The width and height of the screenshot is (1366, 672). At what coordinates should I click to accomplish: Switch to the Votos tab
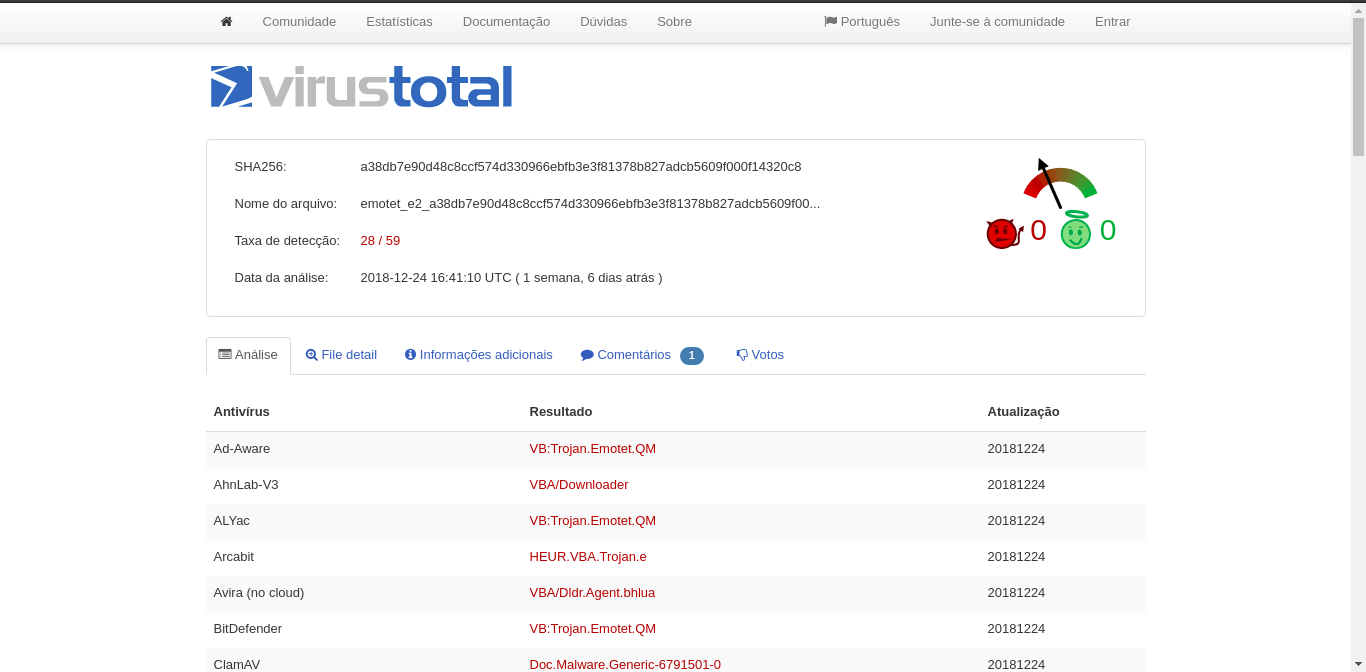pyautogui.click(x=760, y=355)
